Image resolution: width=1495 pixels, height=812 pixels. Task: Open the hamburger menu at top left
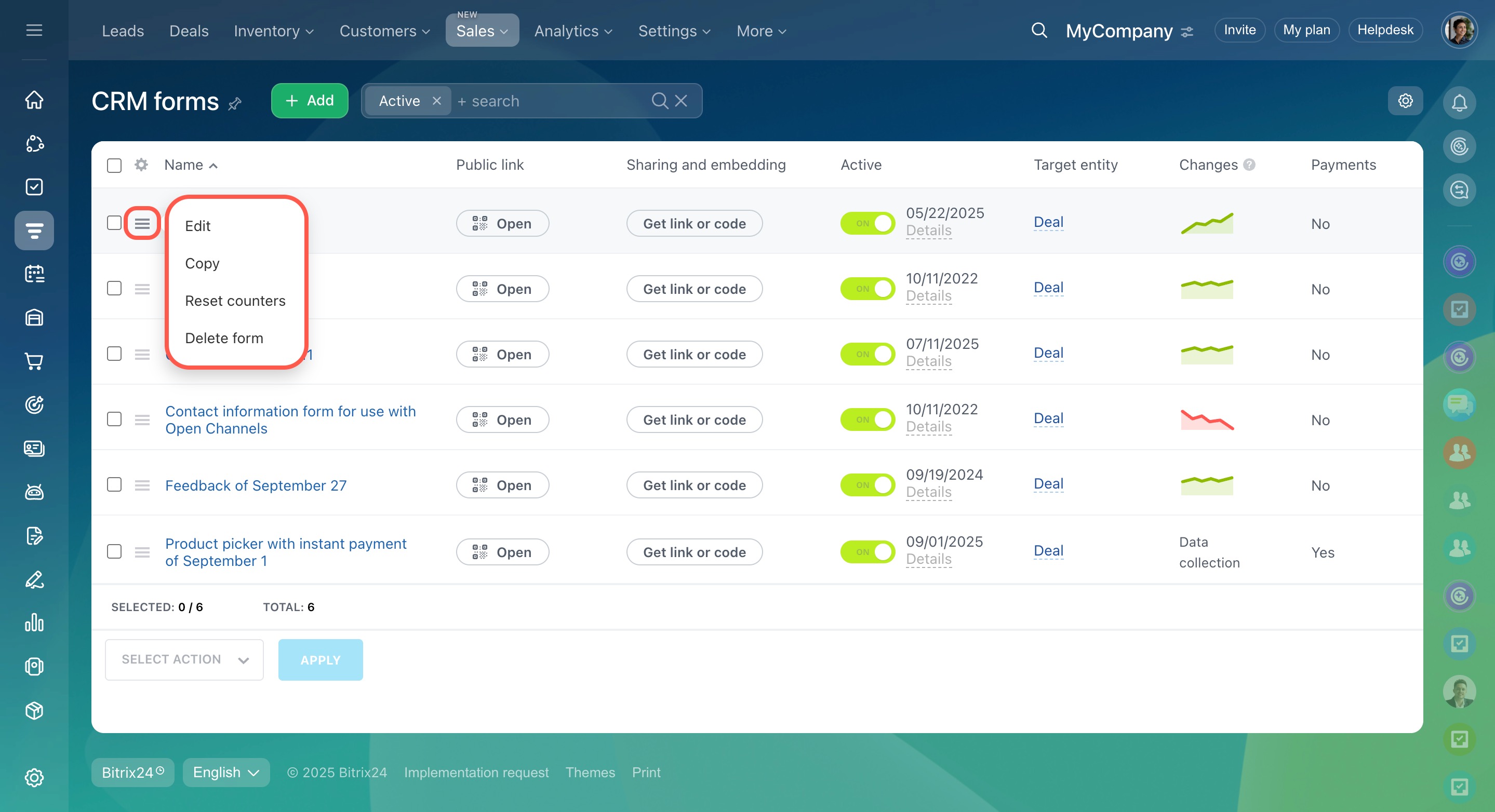[34, 30]
